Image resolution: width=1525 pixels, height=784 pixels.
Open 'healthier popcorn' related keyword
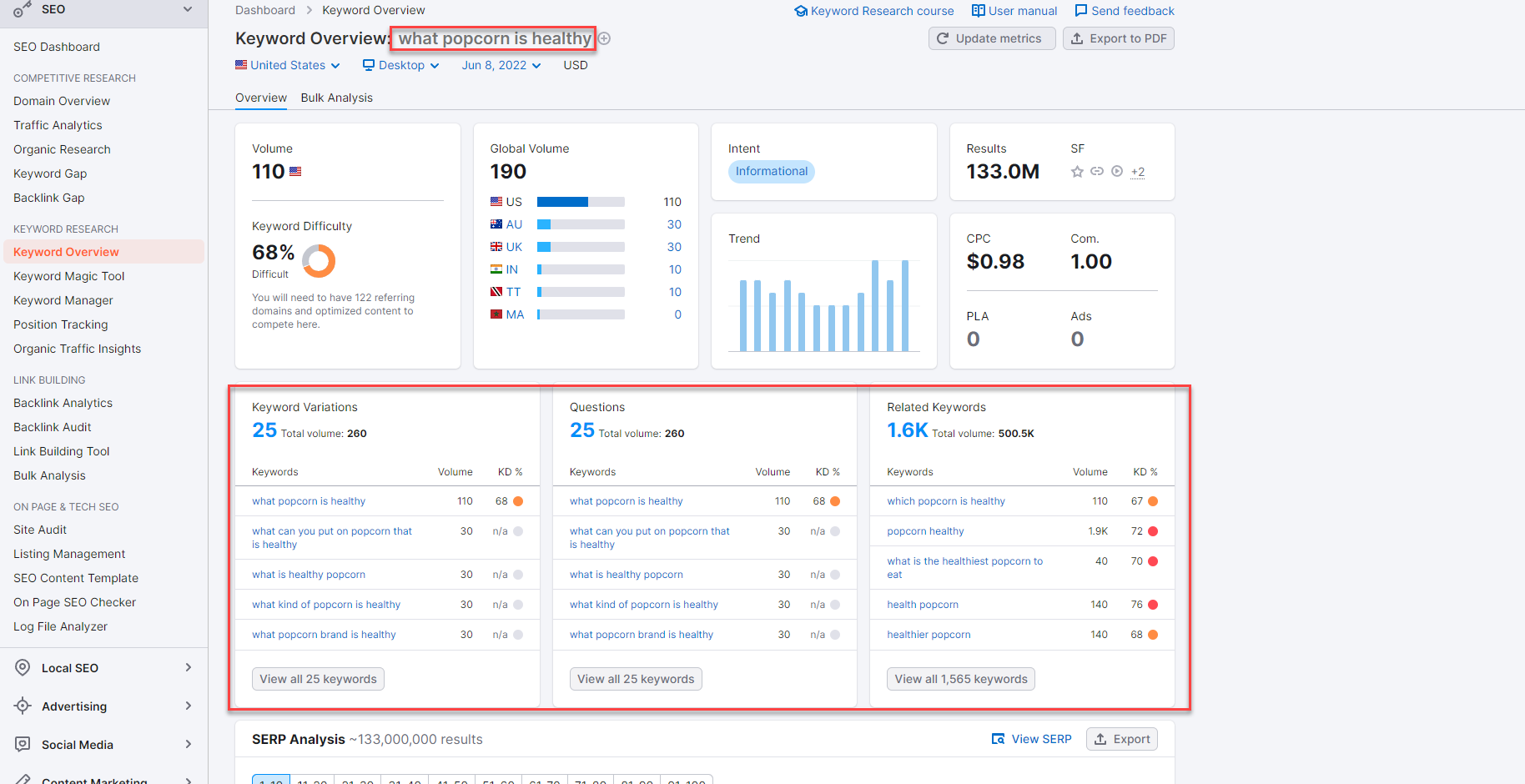tap(929, 635)
